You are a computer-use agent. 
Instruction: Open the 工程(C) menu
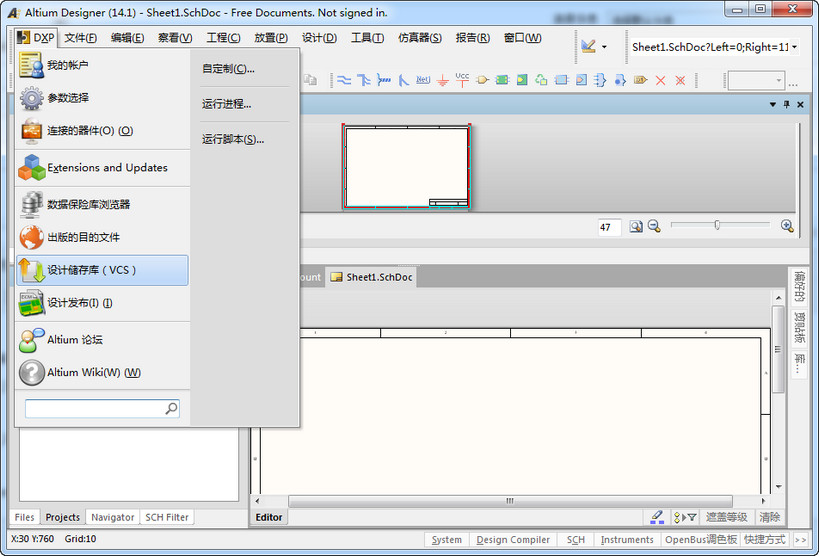point(223,38)
